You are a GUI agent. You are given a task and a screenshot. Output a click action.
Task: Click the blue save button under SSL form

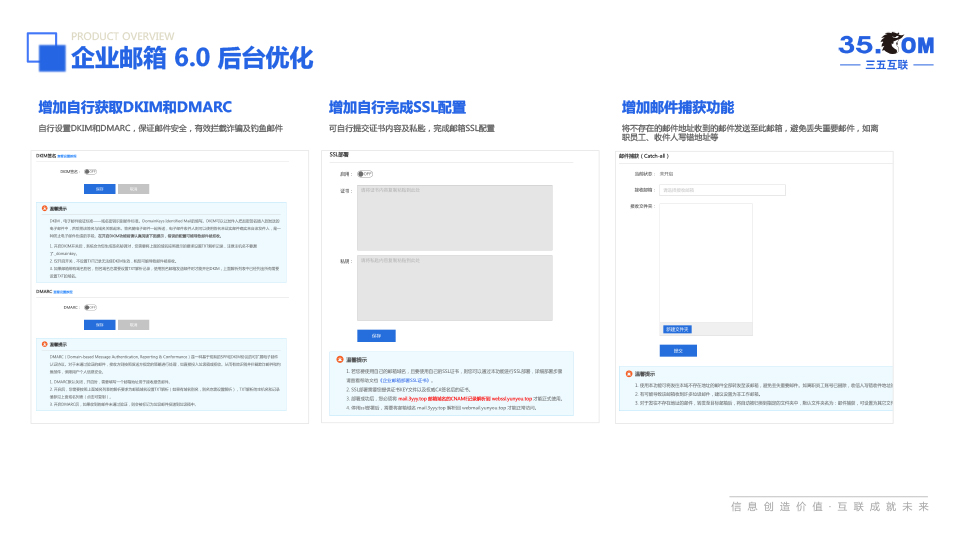point(376,336)
